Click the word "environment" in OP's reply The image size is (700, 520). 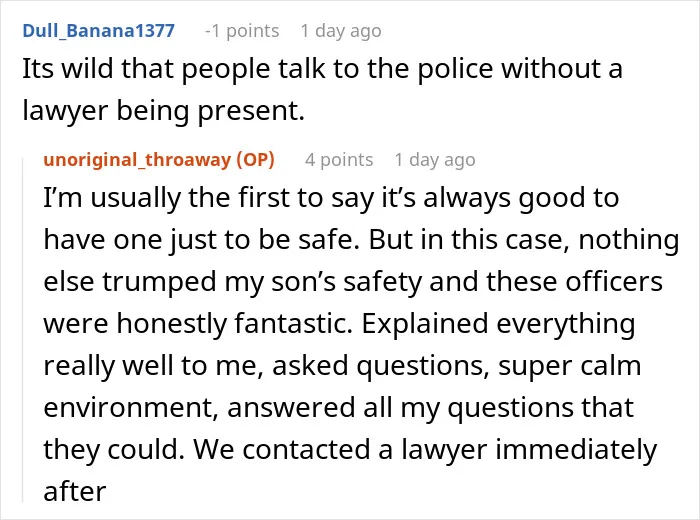[x=131, y=408]
